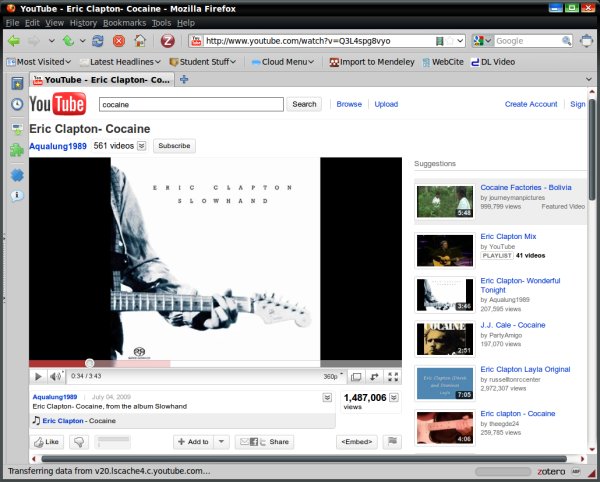Open the dropdown next to the up arrow
600x482 pixels.
pyautogui.click(x=83, y=41)
